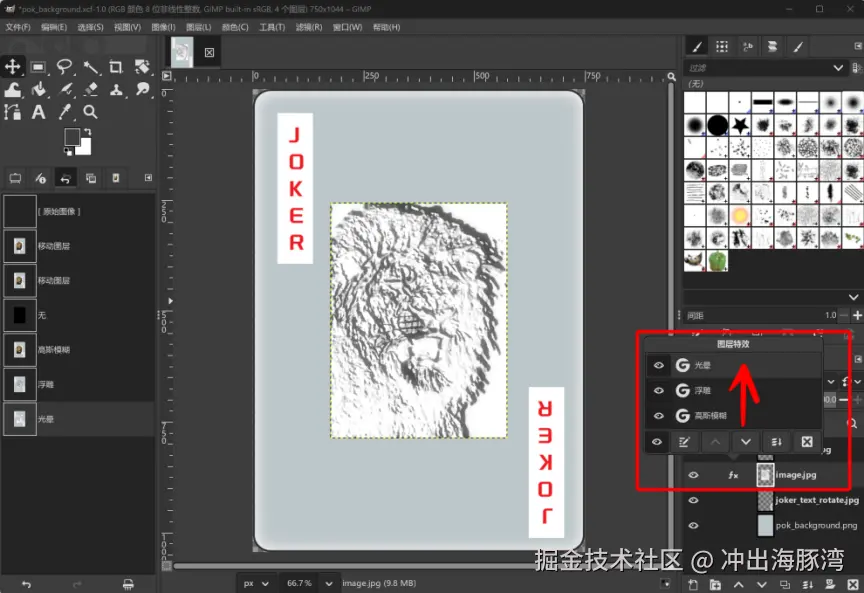The height and width of the screenshot is (593, 864).
Task: Toggle visibility of the 光晕 layer effect
Action: click(x=658, y=365)
